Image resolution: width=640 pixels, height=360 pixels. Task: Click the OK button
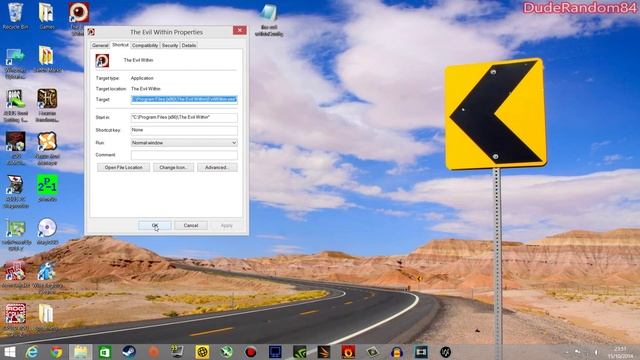pyautogui.click(x=155, y=225)
